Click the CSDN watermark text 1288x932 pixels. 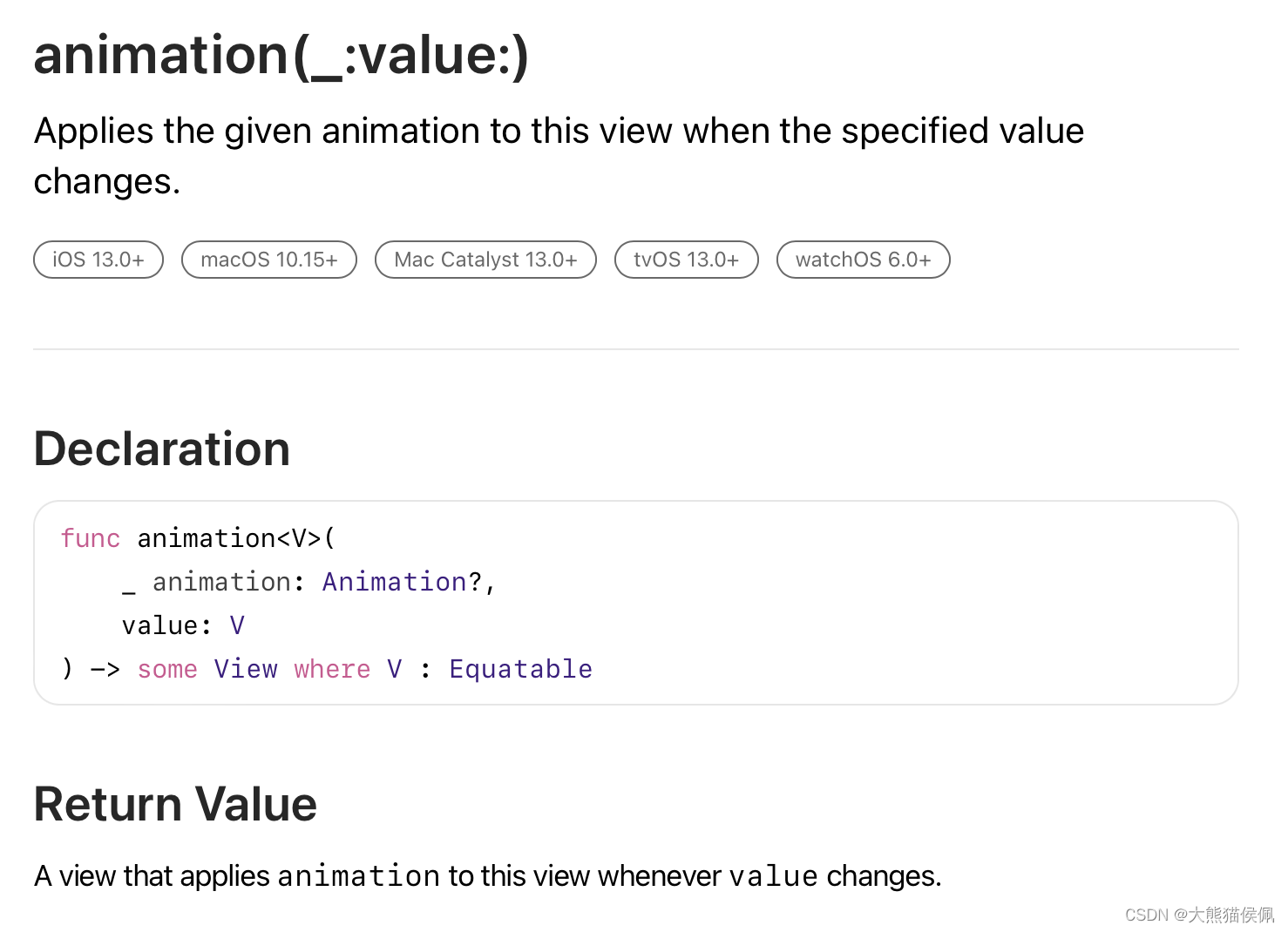coord(1199,915)
